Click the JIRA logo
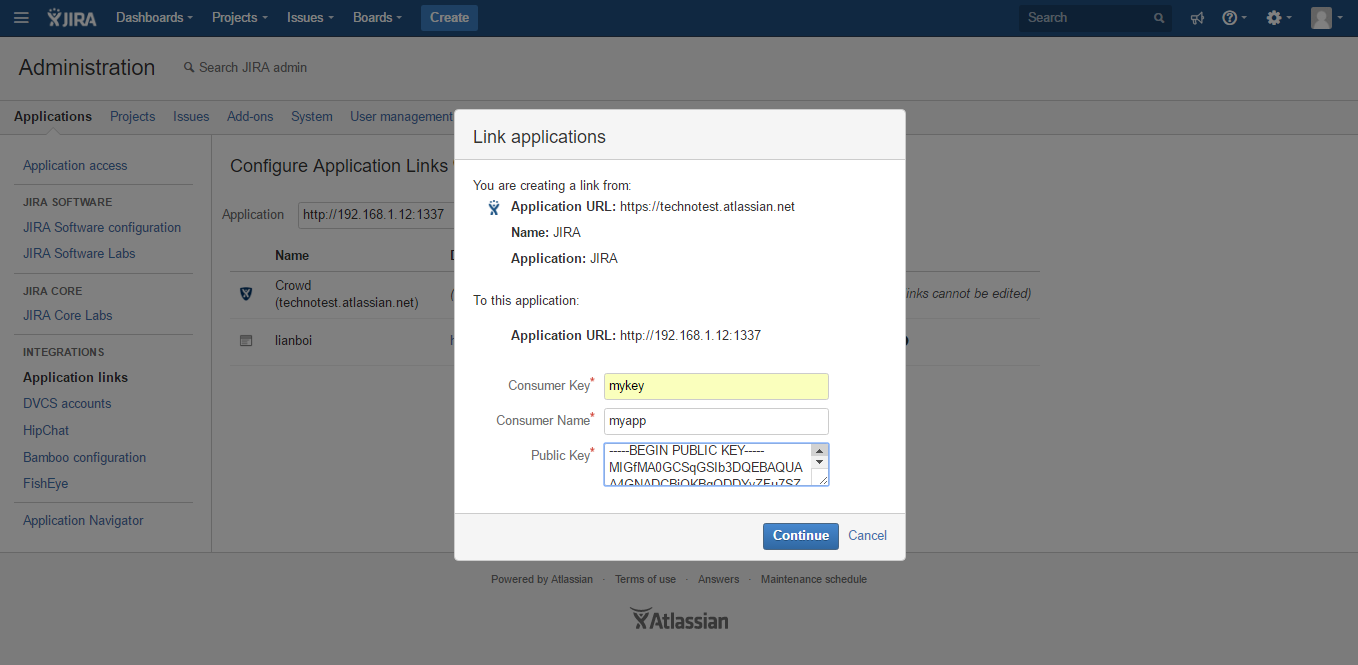Screen dimensions: 1358x665 click(x=72, y=18)
